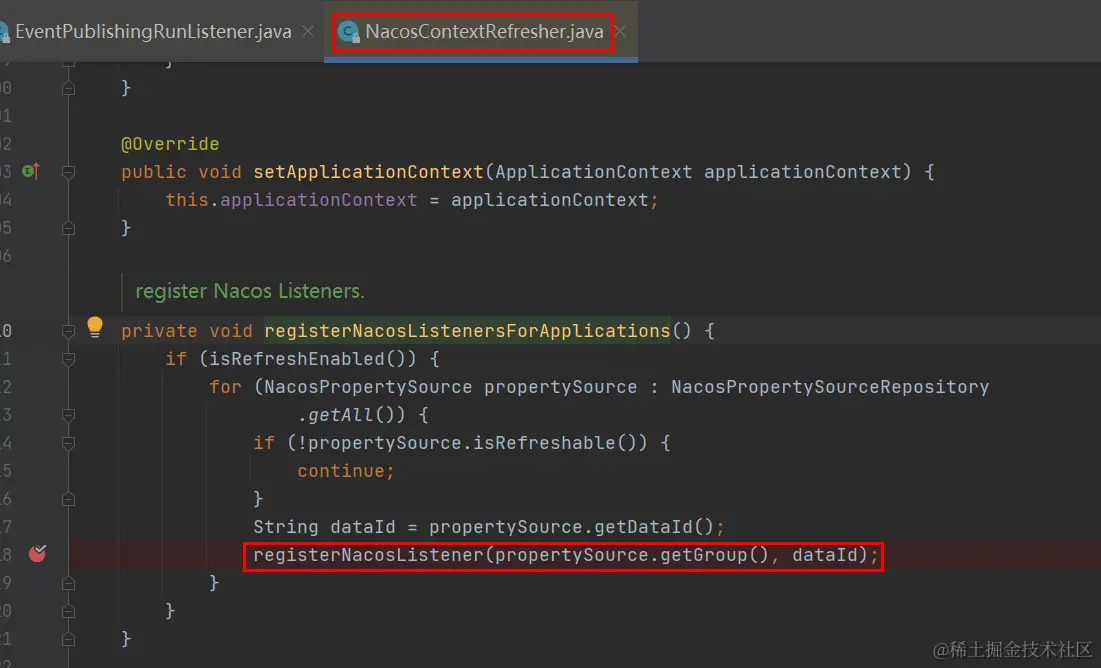Screen dimensions: 1101x668
Task: Click NacosPropertySourceRepository class reference
Action: pyautogui.click(x=830, y=387)
